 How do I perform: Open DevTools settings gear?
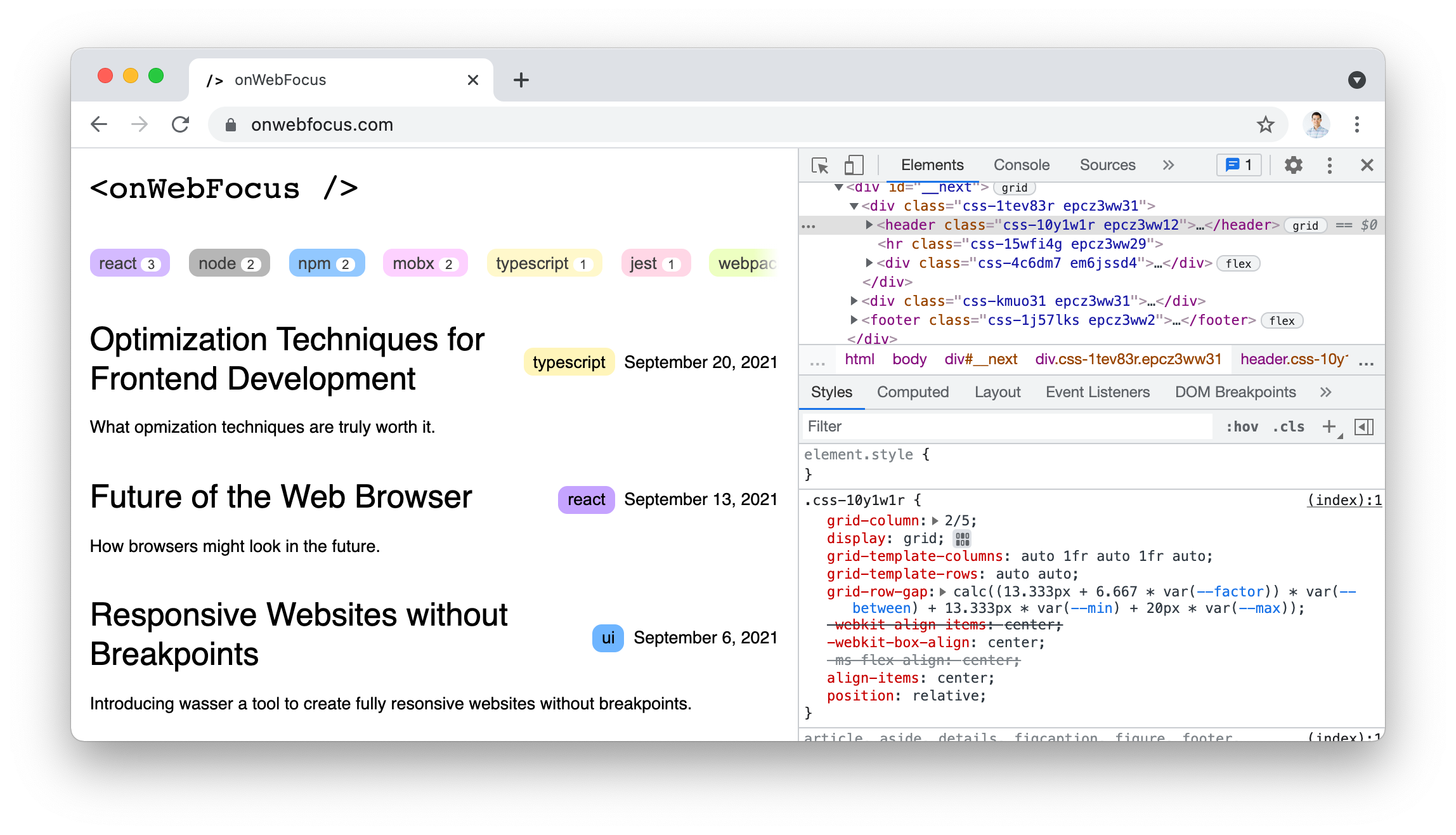coord(1293,165)
